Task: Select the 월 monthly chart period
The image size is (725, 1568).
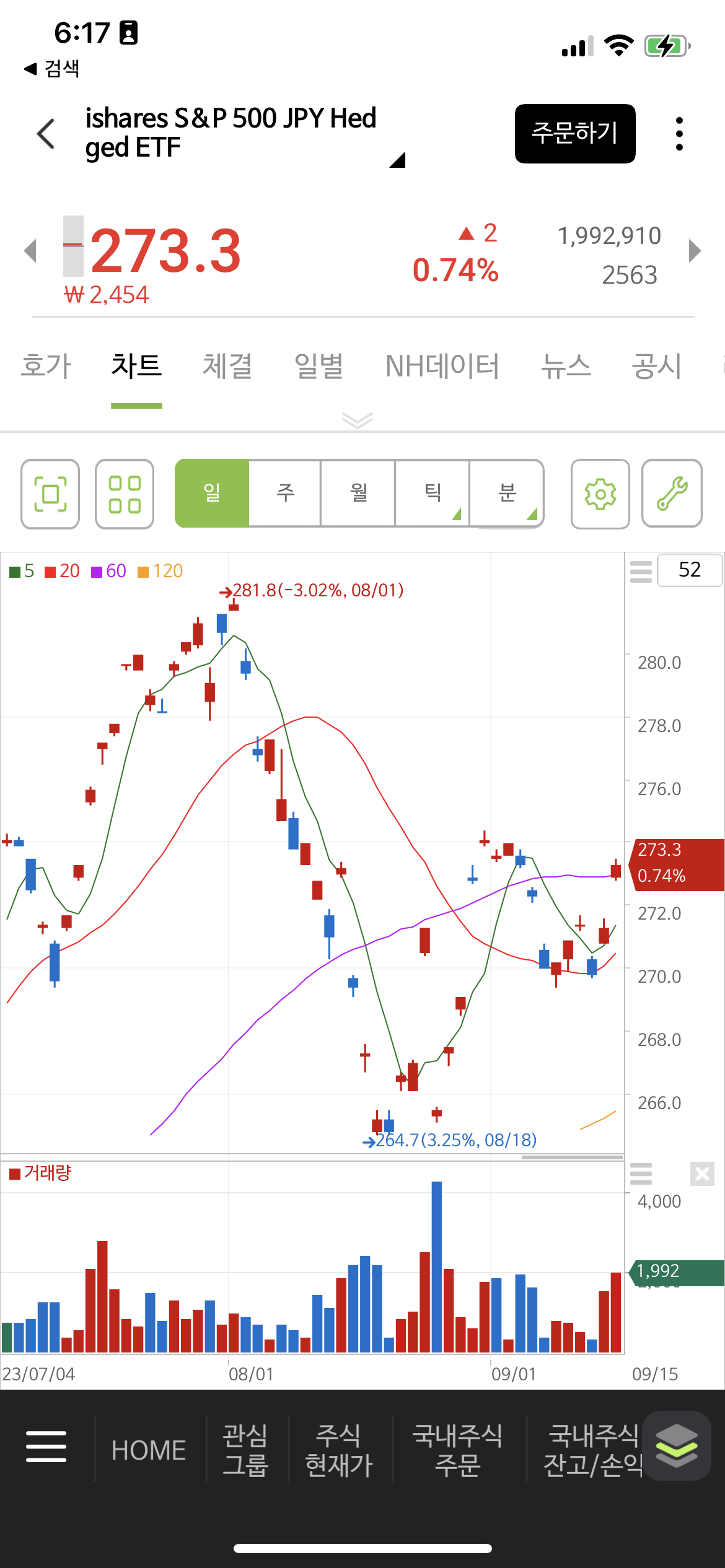Action: (x=358, y=493)
